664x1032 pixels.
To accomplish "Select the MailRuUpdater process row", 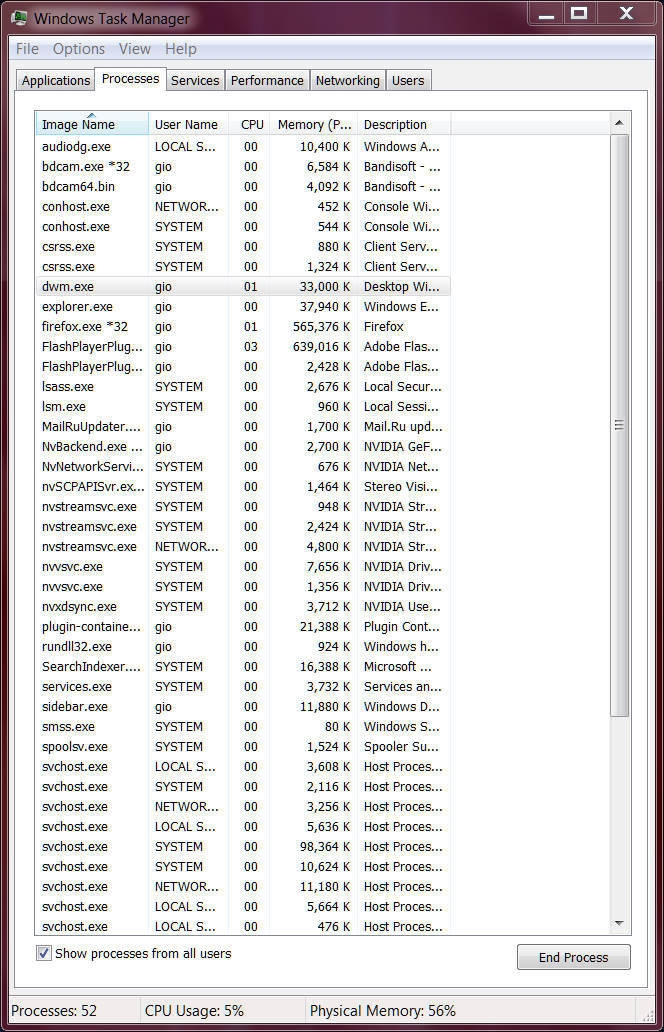I will pyautogui.click(x=243, y=426).
